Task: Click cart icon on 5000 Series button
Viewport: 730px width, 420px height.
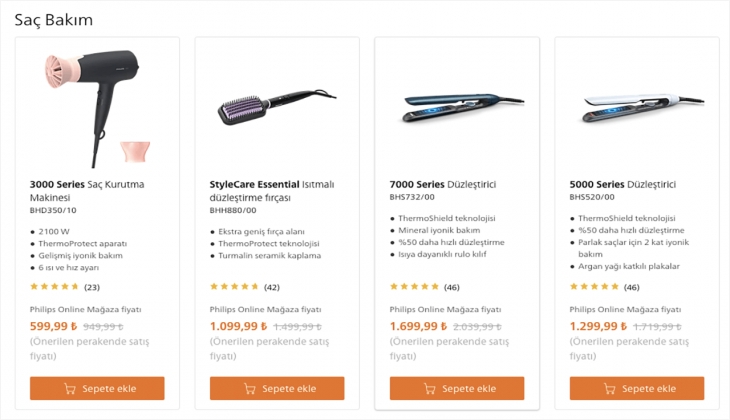Action: point(610,389)
